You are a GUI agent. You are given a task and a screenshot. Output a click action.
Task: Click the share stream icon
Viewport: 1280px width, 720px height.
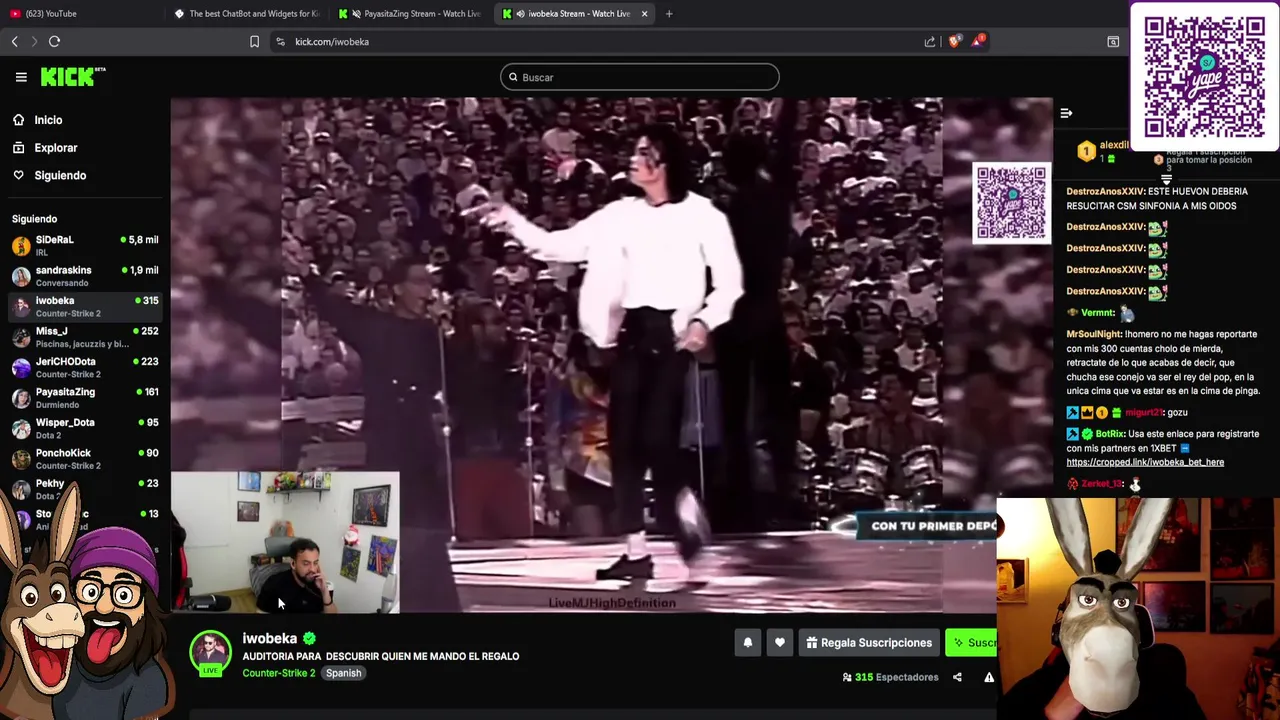tap(957, 677)
